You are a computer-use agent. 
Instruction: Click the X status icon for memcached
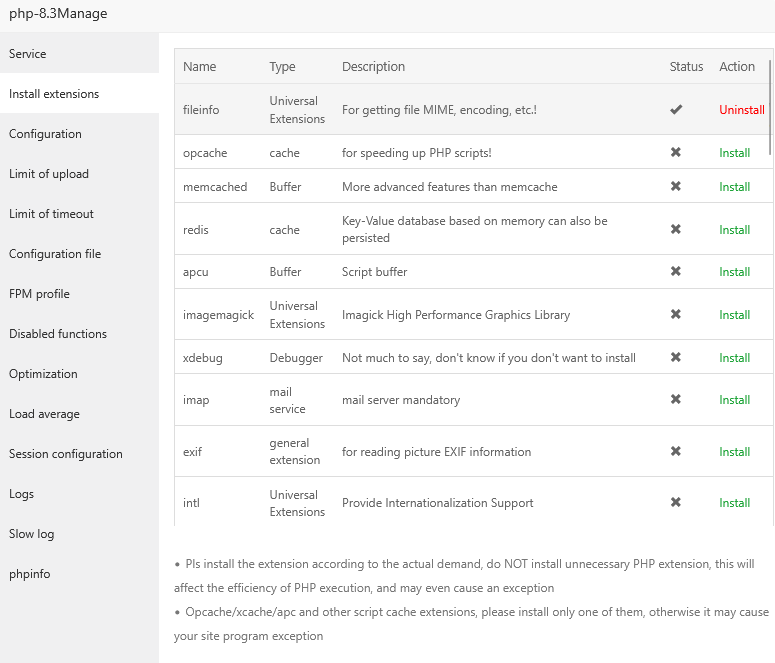[676, 187]
